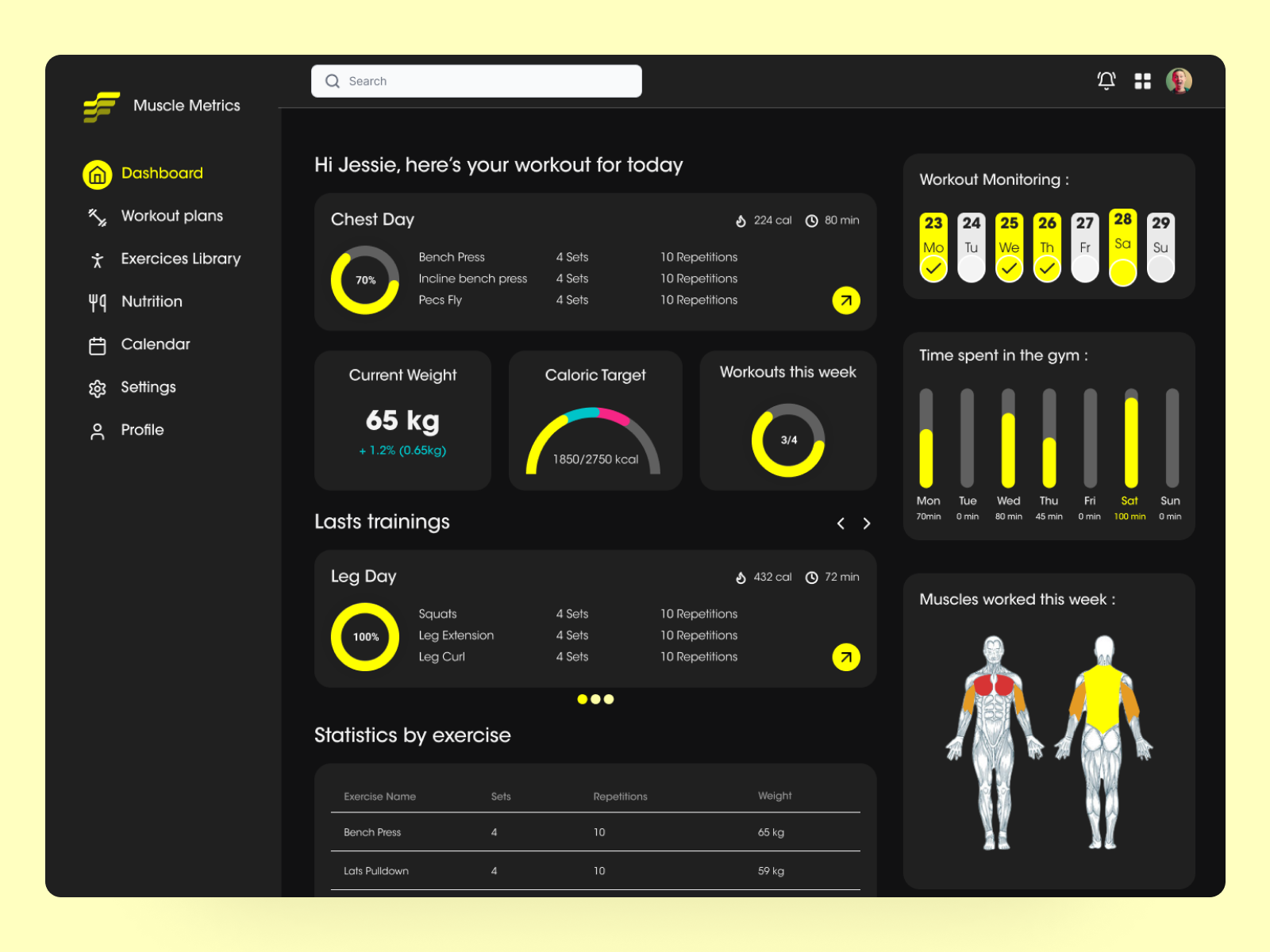Viewport: 1270px width, 952px height.
Task: Click the left chevron beside Lasts trainings
Action: [841, 524]
